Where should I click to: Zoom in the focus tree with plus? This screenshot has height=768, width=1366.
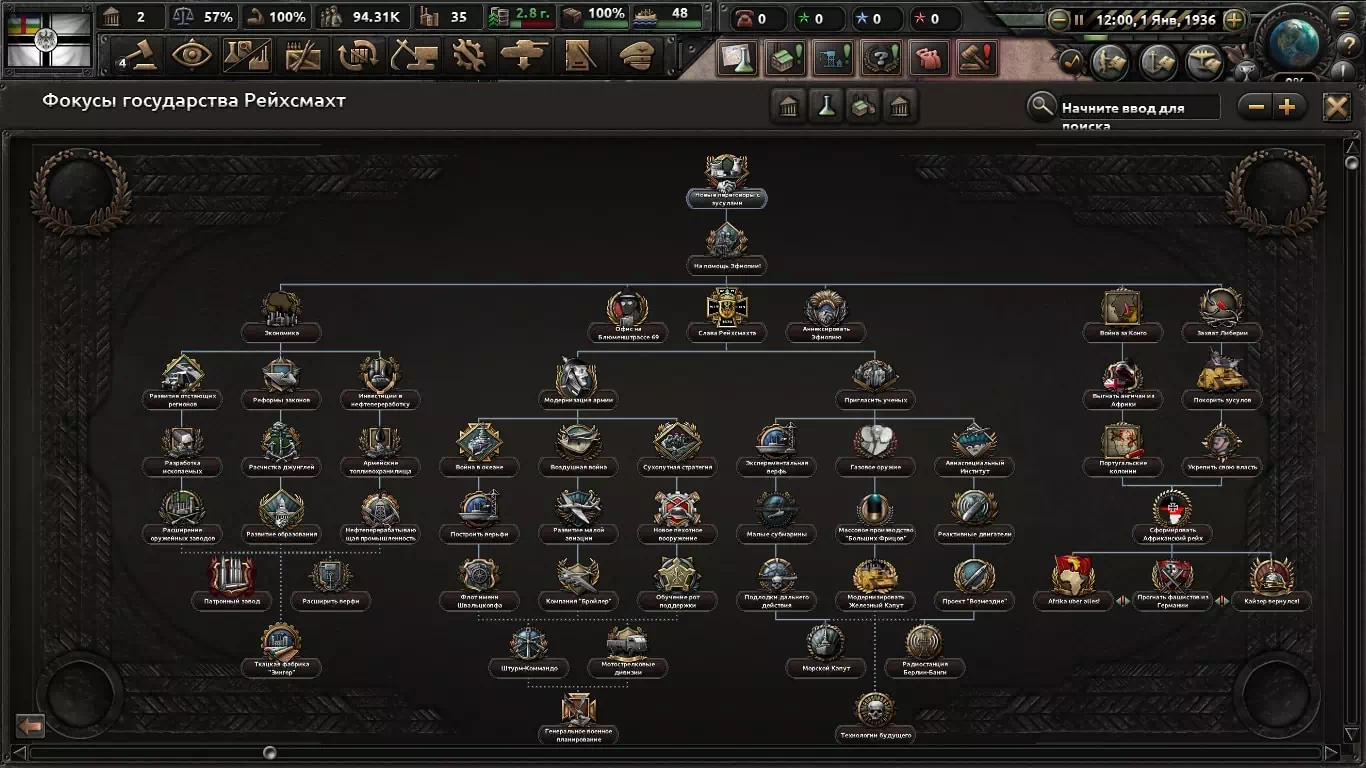(x=1287, y=107)
